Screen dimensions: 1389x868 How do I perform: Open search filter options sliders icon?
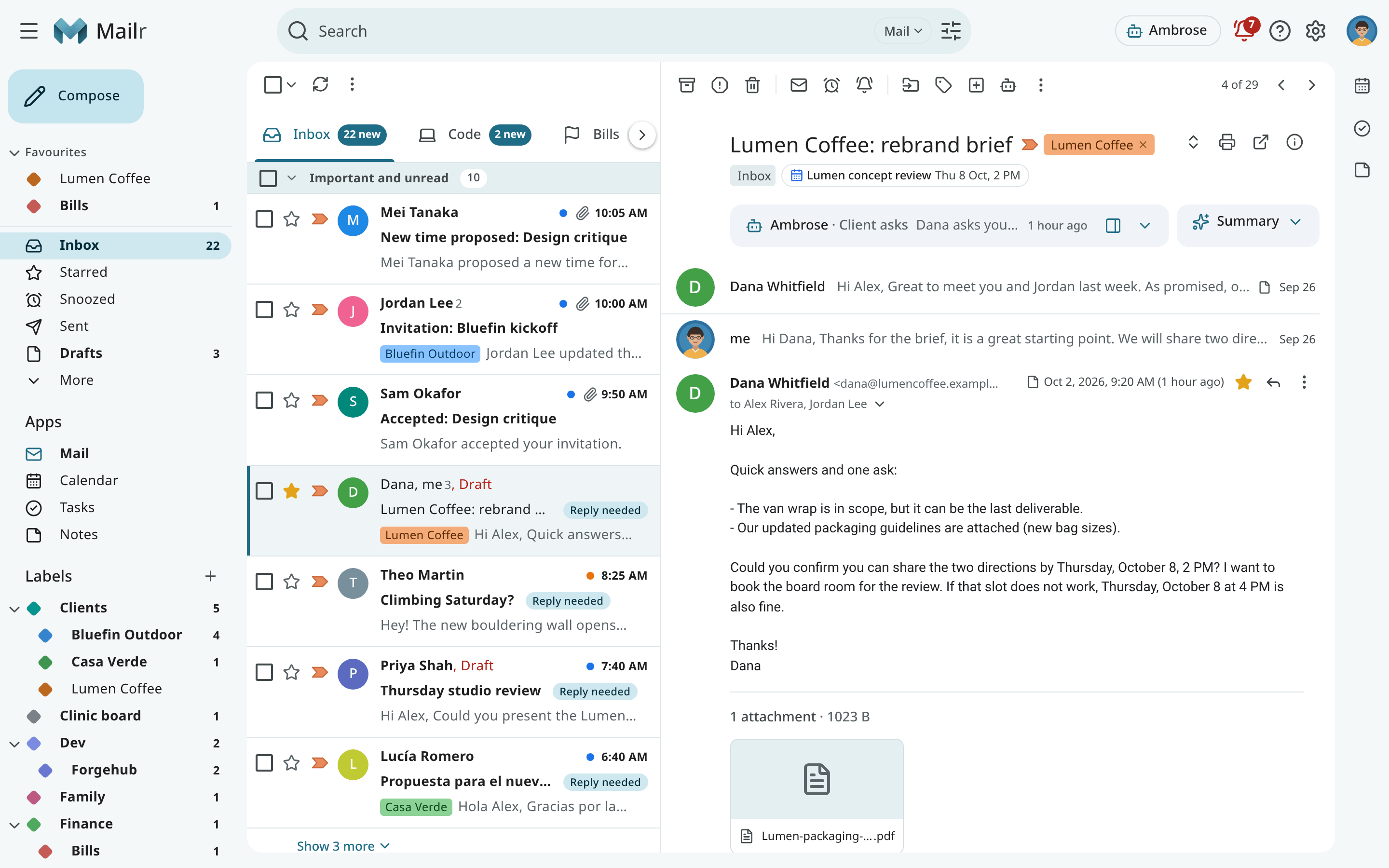tap(951, 31)
